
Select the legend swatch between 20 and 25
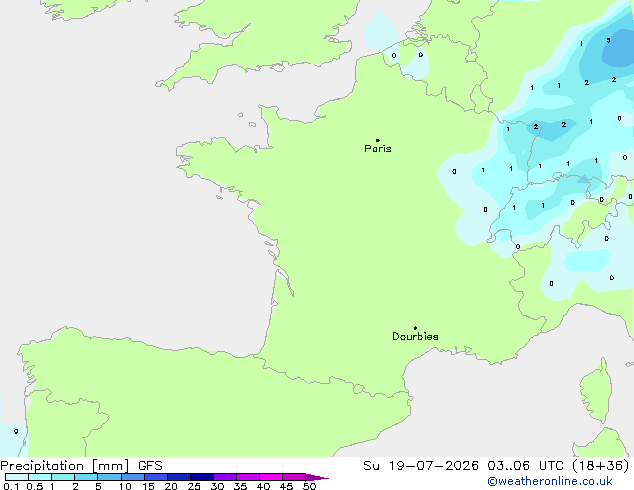(x=179, y=477)
